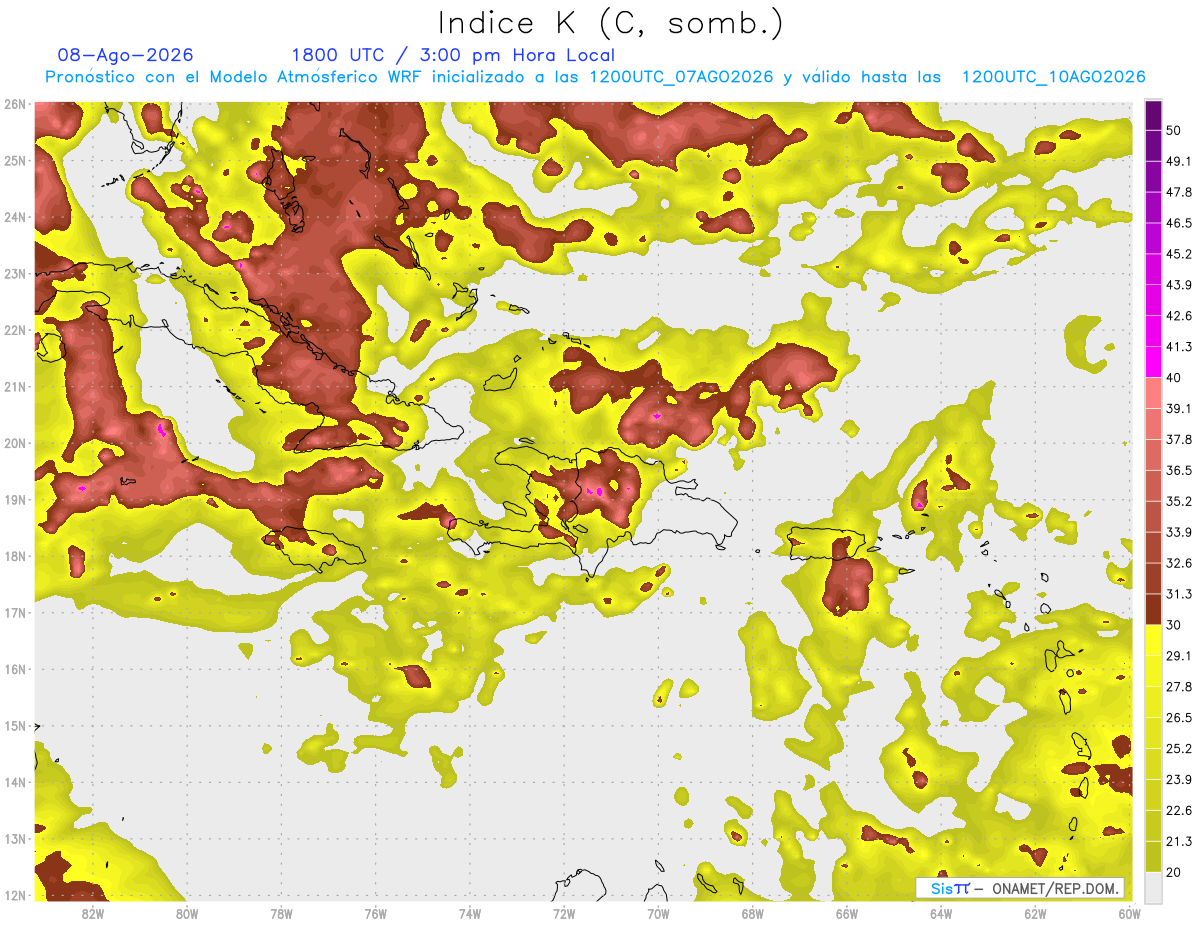The image size is (1200, 927).
Task: Click longitude label 80W
Action: click(187, 914)
